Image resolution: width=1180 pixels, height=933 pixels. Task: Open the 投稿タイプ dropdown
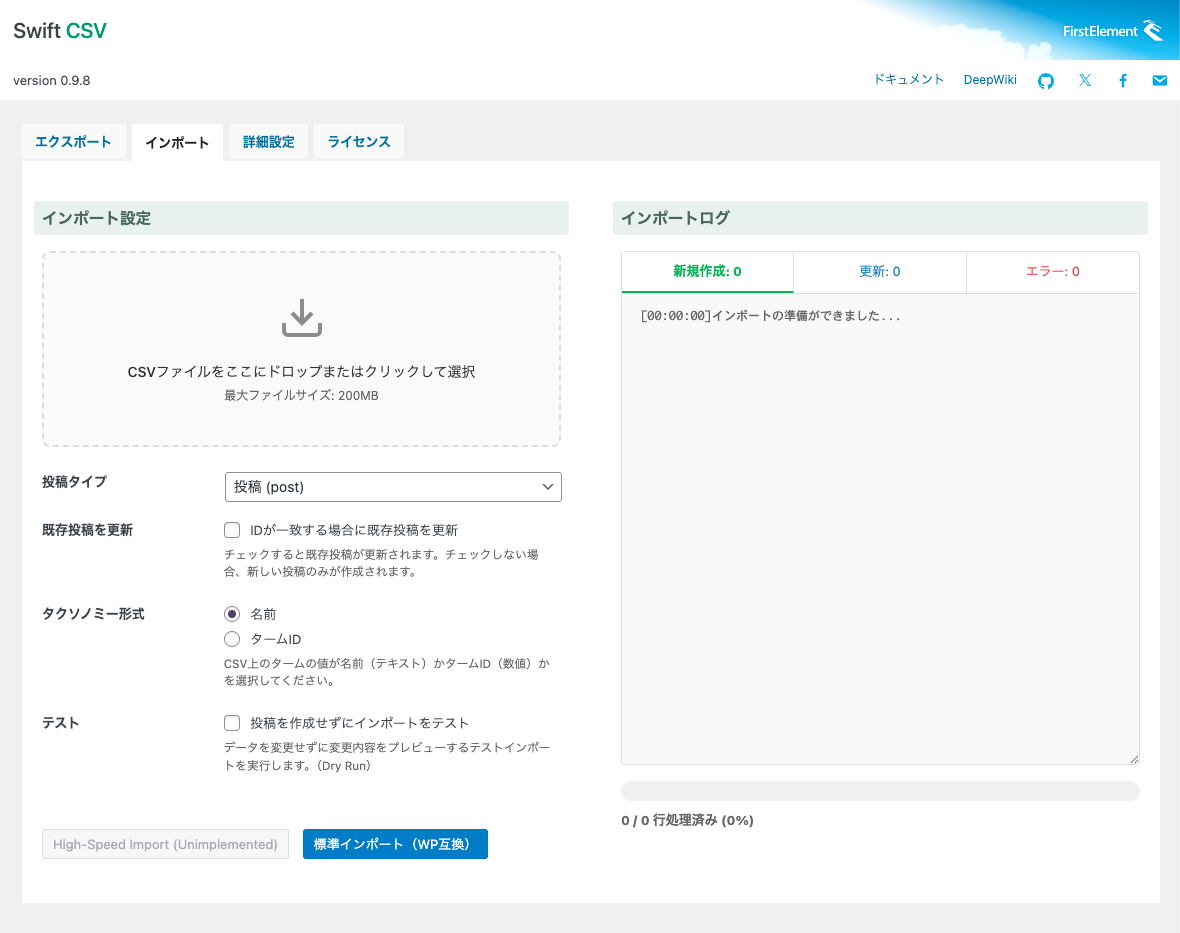(x=393, y=487)
